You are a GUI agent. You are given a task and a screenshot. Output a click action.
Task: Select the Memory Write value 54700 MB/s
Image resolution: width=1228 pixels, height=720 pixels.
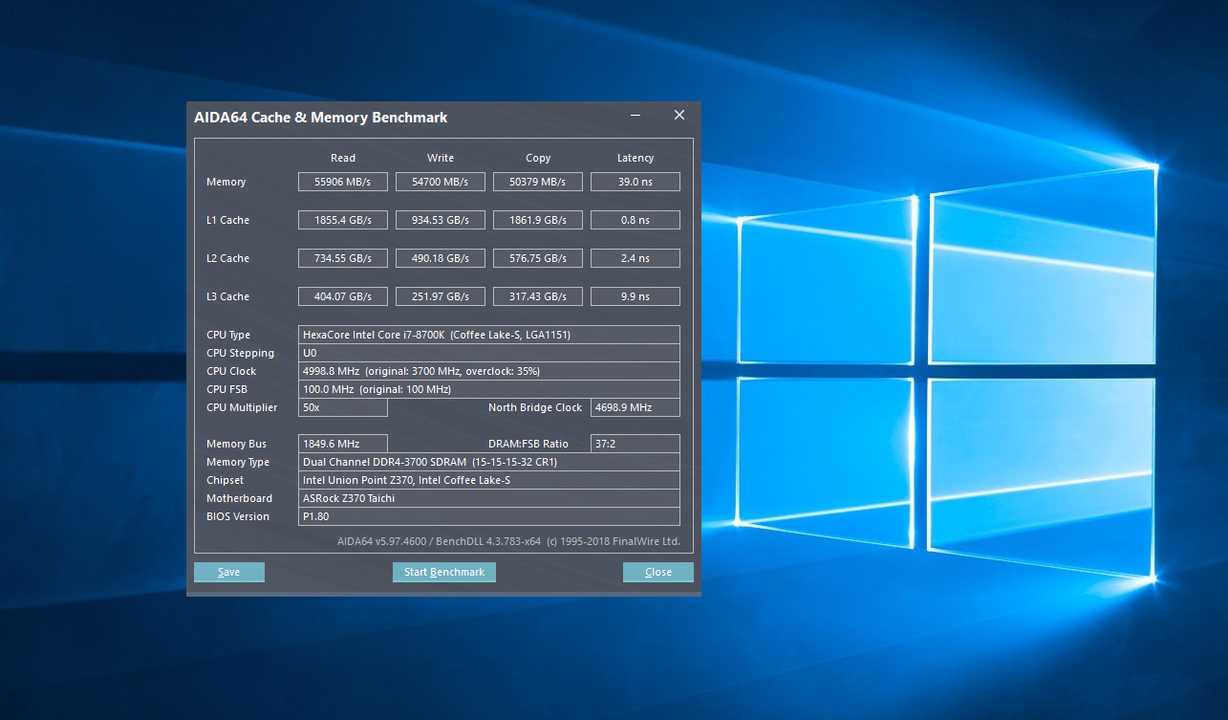pos(440,182)
